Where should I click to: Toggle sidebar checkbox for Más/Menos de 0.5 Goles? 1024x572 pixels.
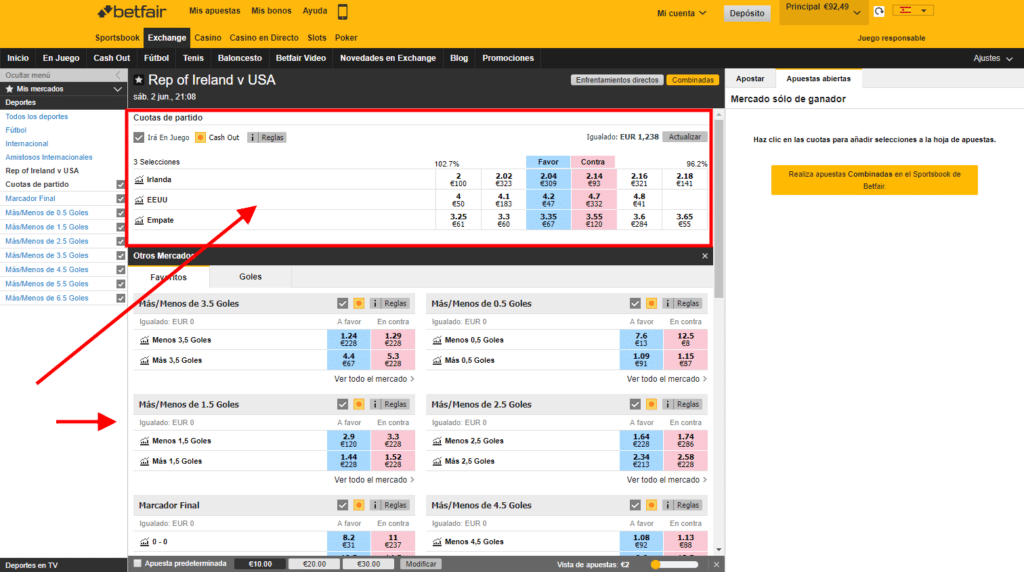pyautogui.click(x=120, y=213)
